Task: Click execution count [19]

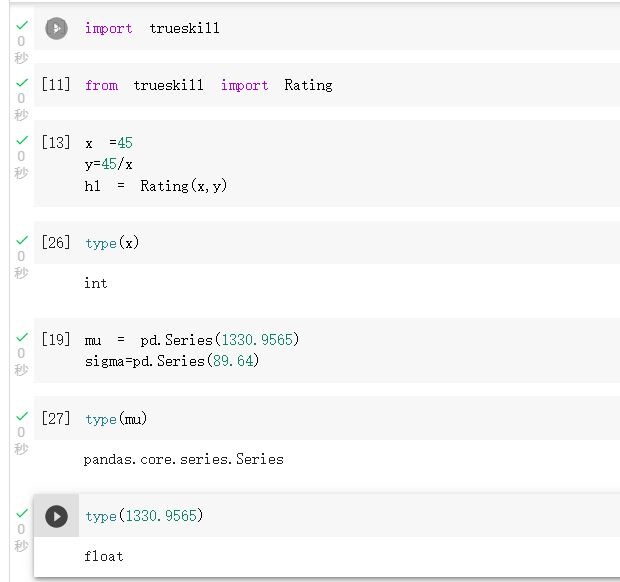Action: pos(56,340)
